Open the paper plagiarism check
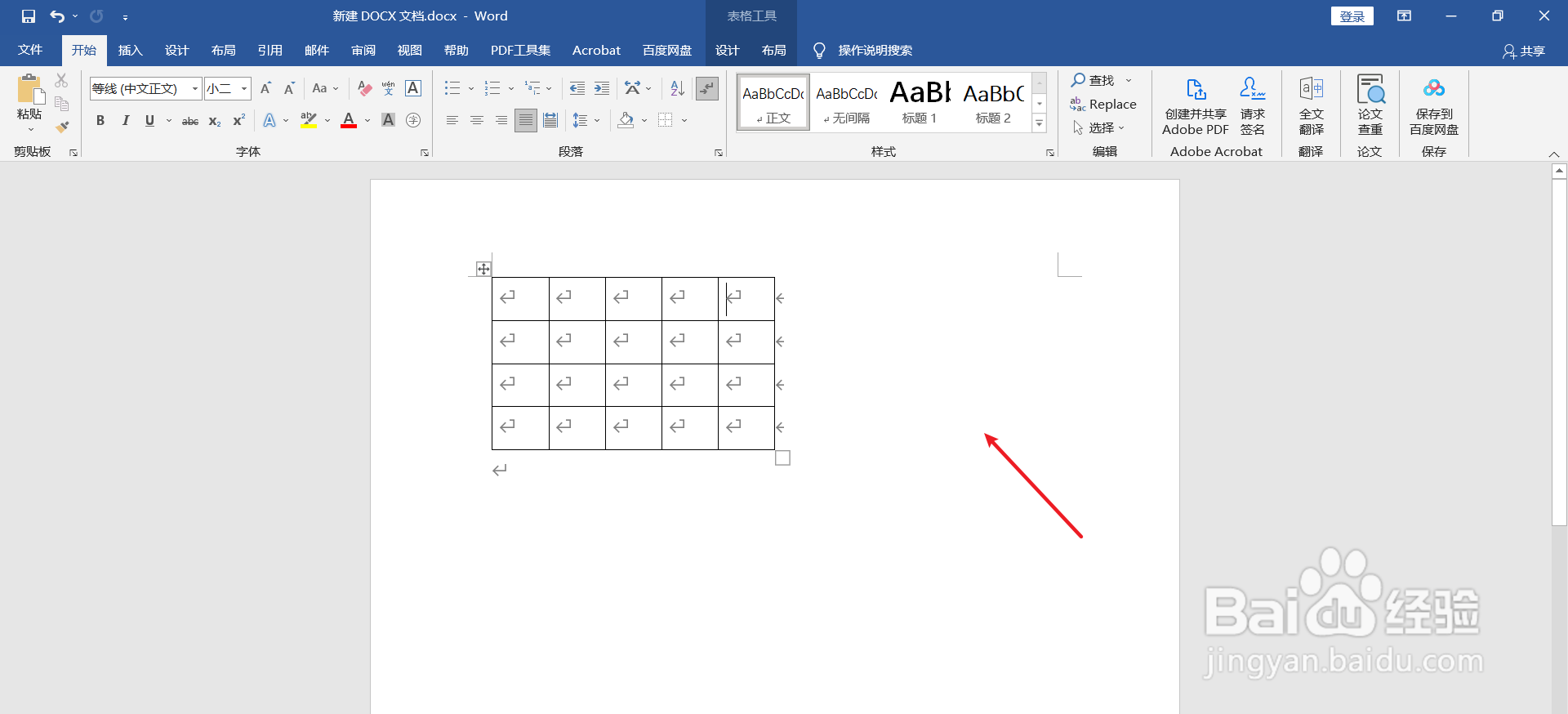This screenshot has width=1568, height=714. point(1370,106)
